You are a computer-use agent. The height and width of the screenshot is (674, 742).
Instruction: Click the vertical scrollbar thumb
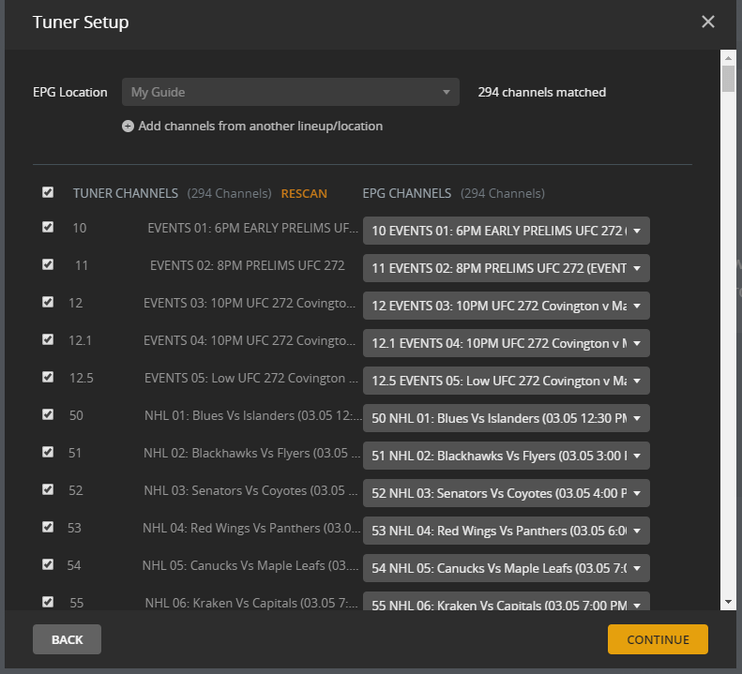pyautogui.click(x=728, y=78)
